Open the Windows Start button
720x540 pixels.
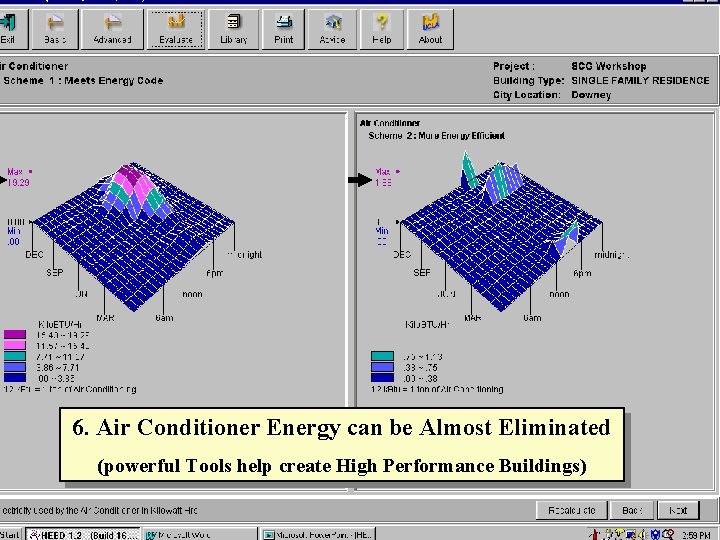10,534
